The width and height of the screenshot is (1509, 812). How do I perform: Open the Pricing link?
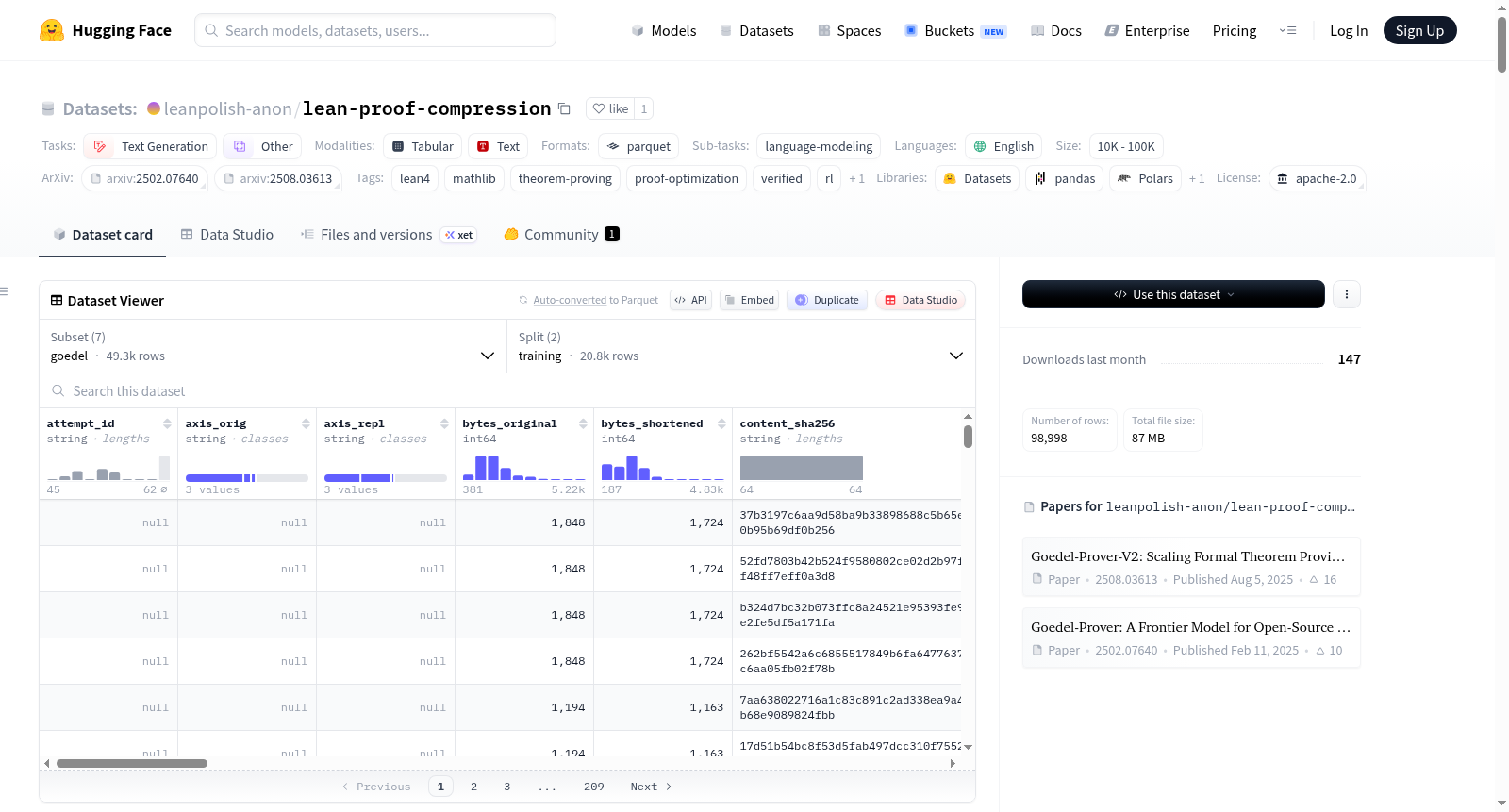click(1235, 30)
